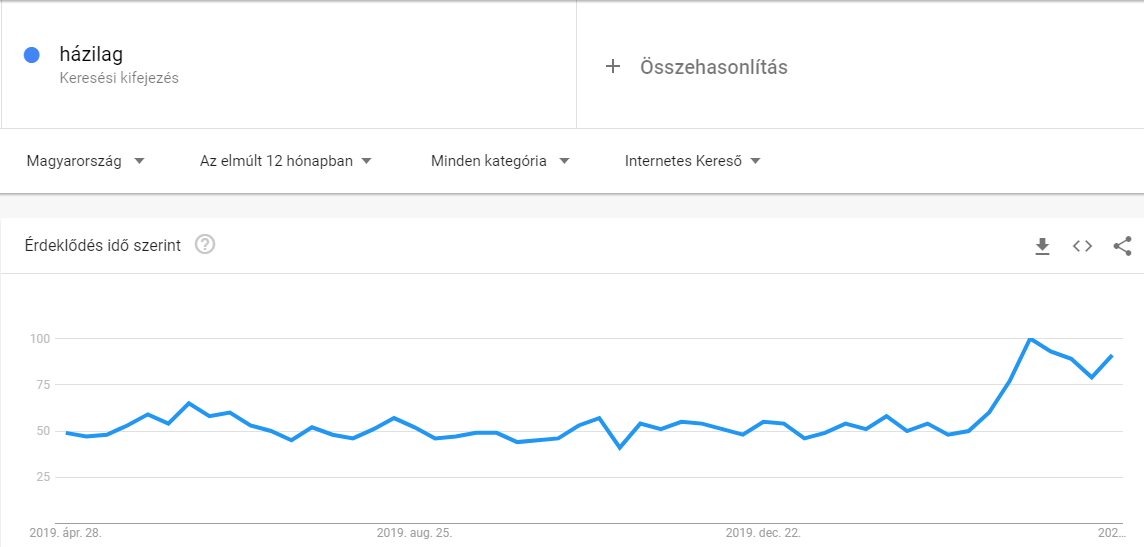This screenshot has height=547, width=1144.
Task: Expand the Minden kategória dropdown
Action: coord(500,161)
